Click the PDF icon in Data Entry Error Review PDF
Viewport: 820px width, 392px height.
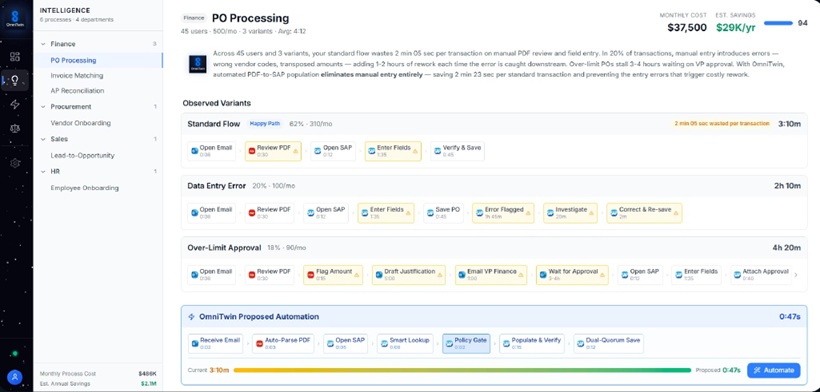(252, 213)
